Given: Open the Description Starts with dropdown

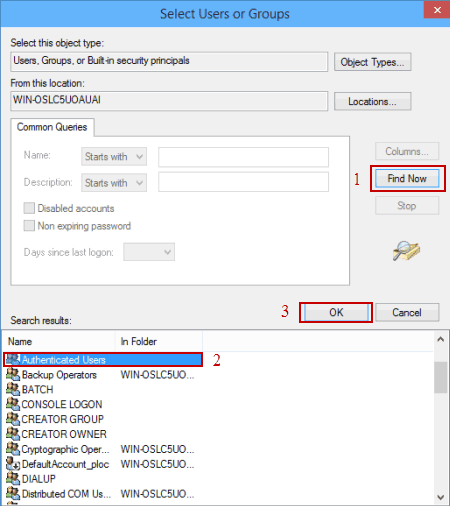Looking at the screenshot, I should coord(114,183).
